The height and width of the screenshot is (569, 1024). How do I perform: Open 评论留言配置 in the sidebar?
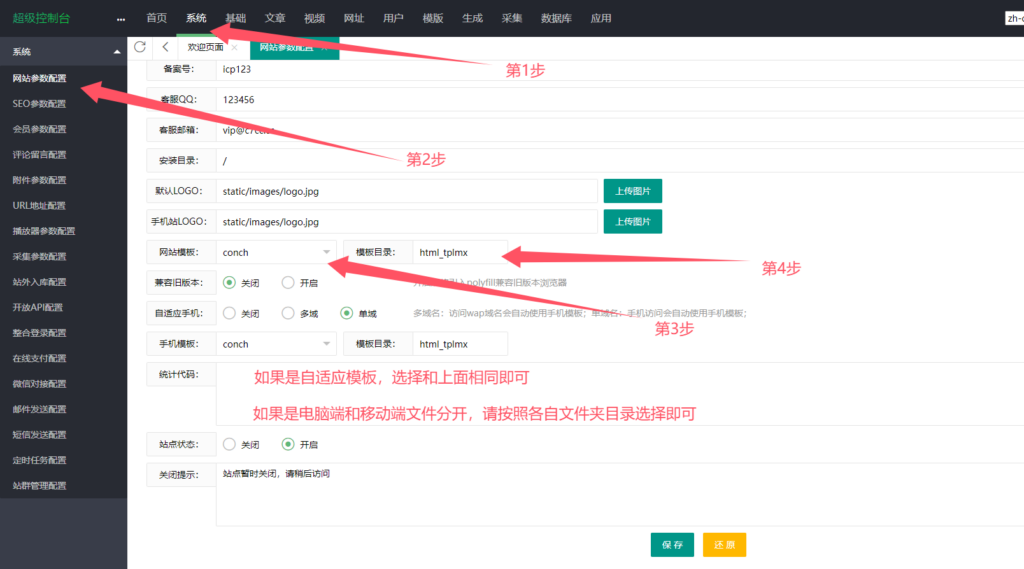click(39, 155)
